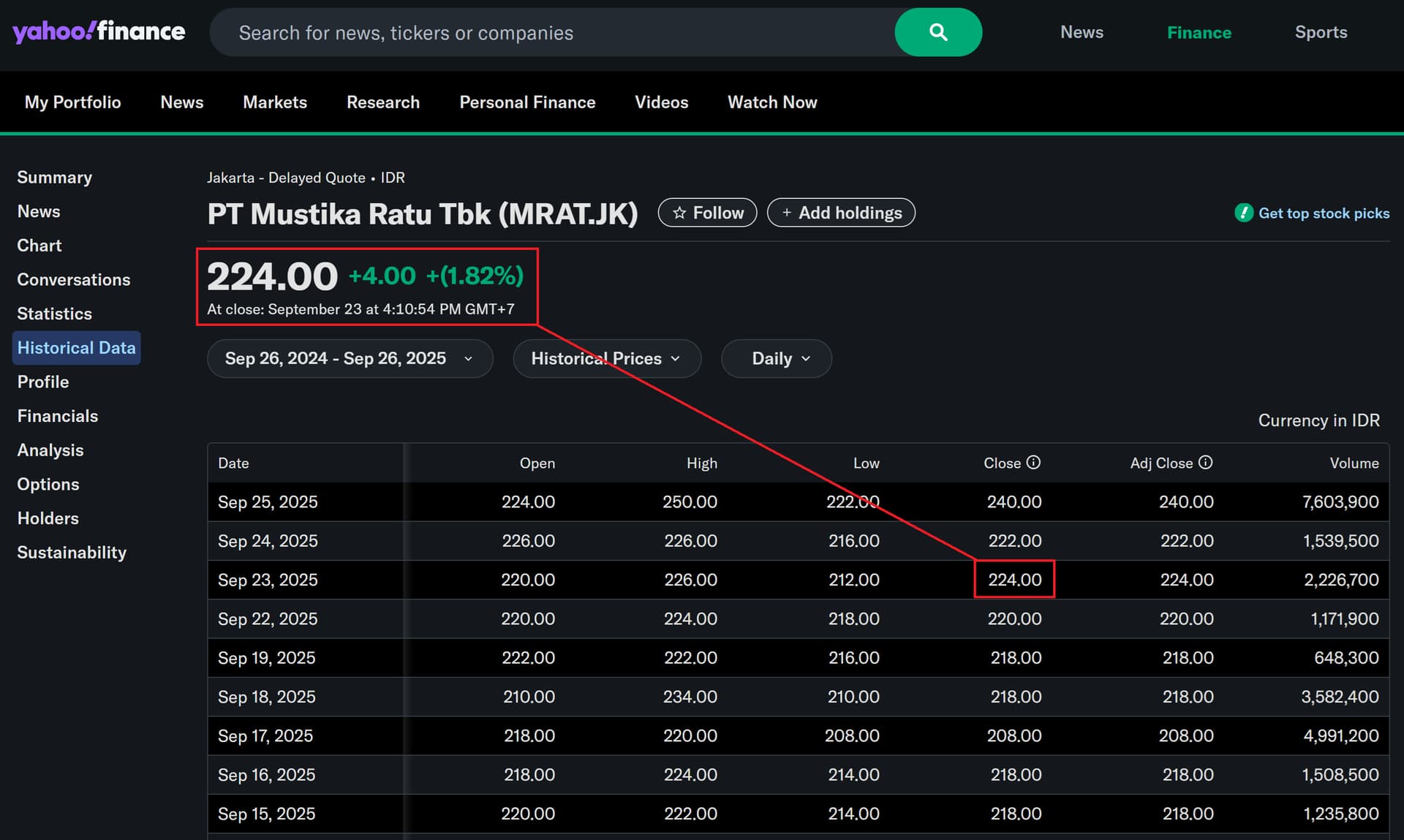1404x840 pixels.
Task: Open the Markets menu
Action: click(x=274, y=102)
